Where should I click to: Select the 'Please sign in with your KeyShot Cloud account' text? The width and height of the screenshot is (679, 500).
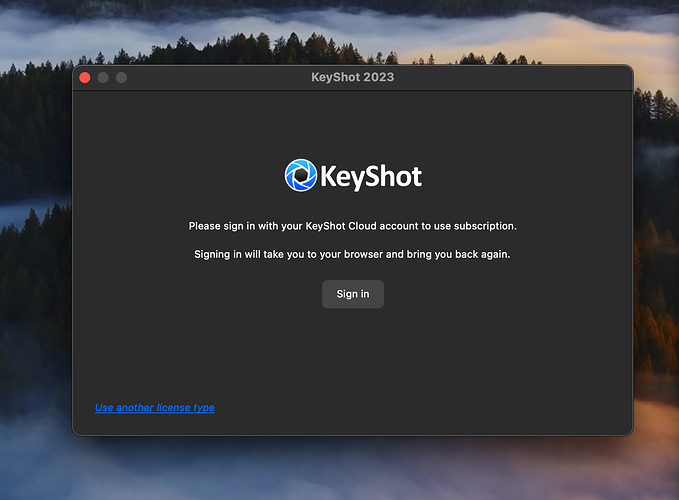(352, 226)
